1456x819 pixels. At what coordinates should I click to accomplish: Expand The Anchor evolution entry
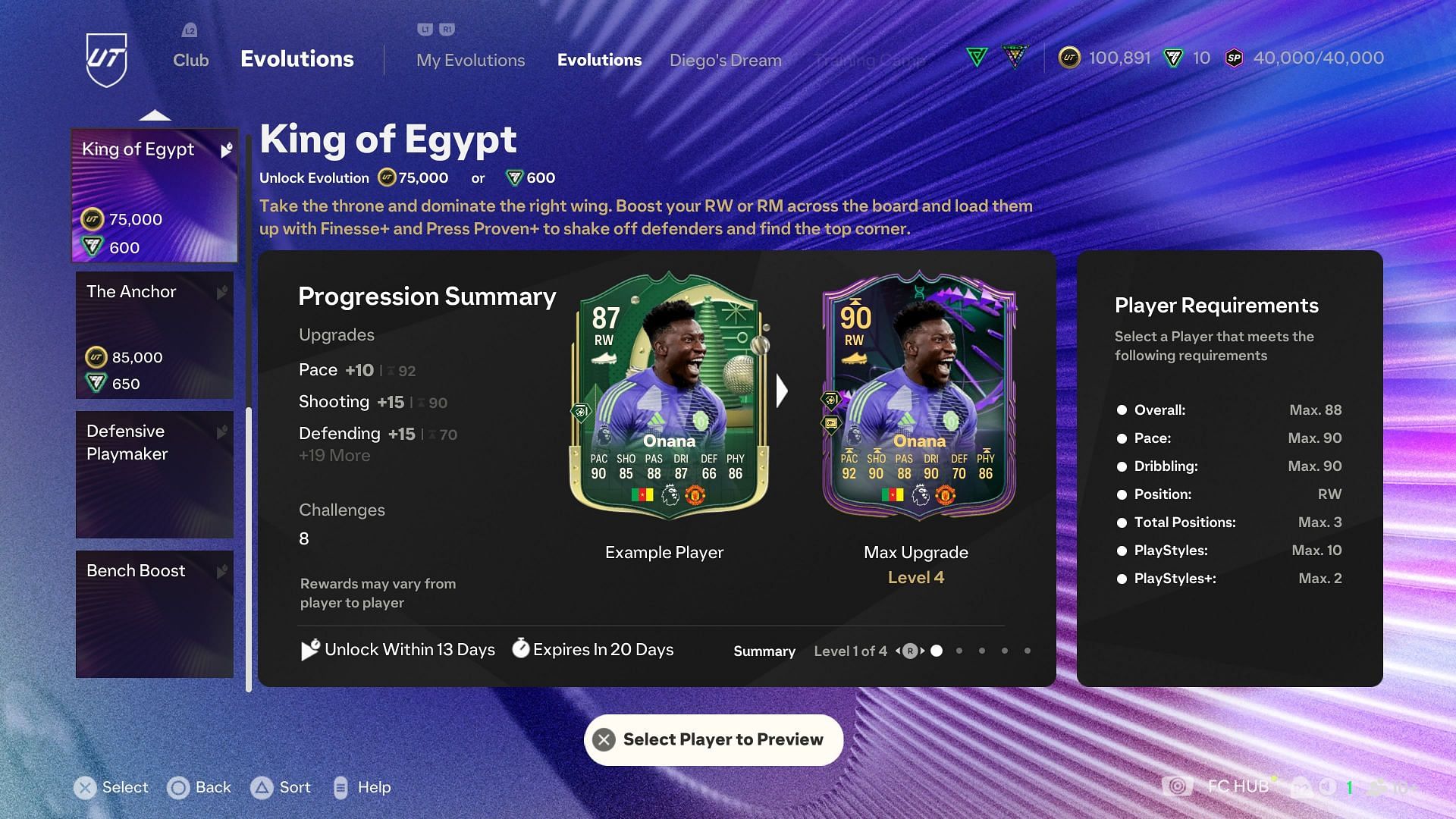click(x=155, y=335)
